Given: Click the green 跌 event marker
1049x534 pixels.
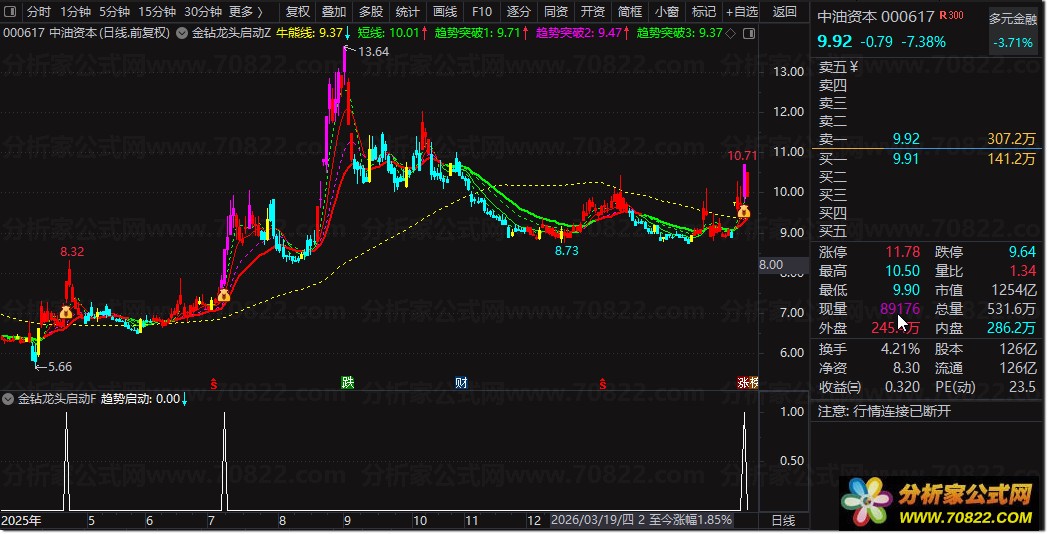Looking at the screenshot, I should 347,382.
